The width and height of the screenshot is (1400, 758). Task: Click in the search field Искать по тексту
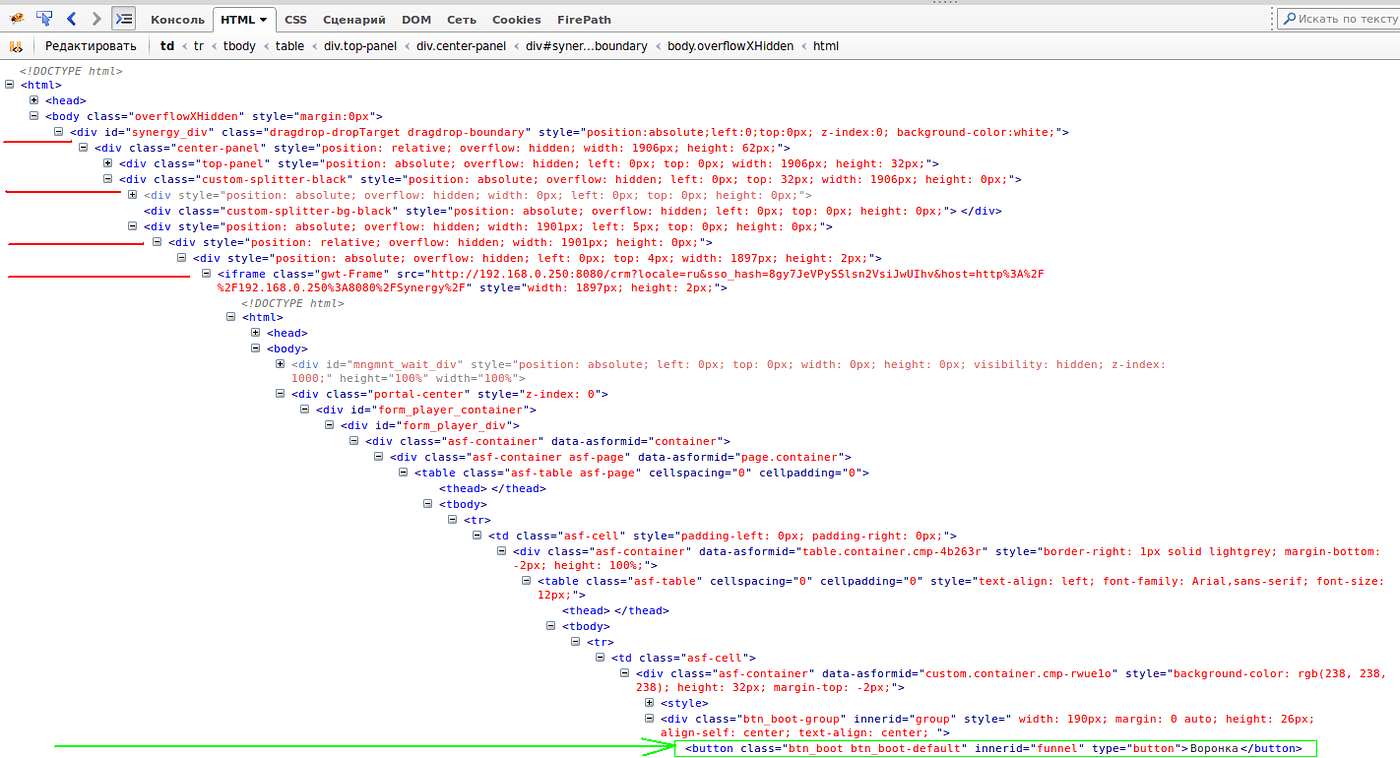coord(1342,19)
